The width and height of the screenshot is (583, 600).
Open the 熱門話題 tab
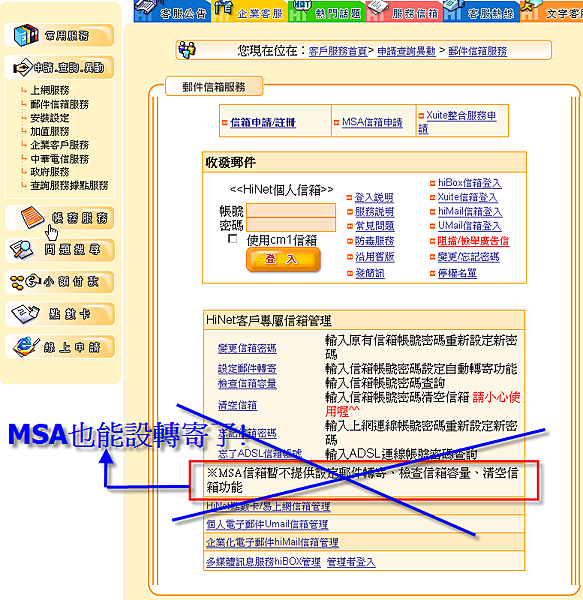click(x=327, y=11)
